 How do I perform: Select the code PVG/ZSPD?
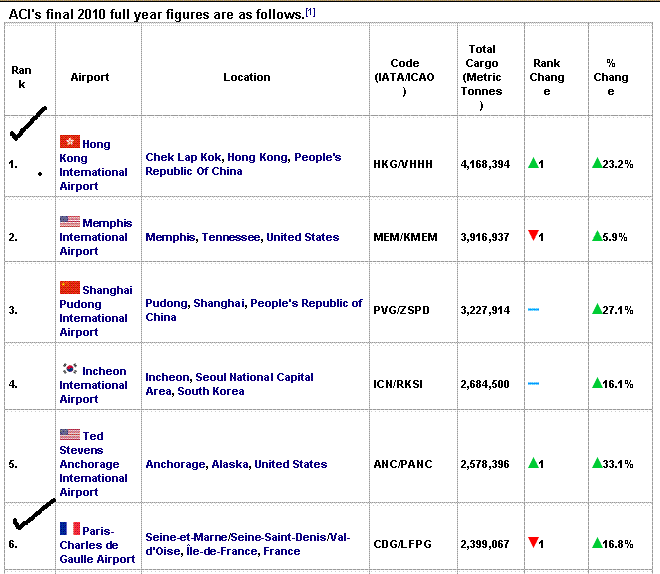[401, 310]
